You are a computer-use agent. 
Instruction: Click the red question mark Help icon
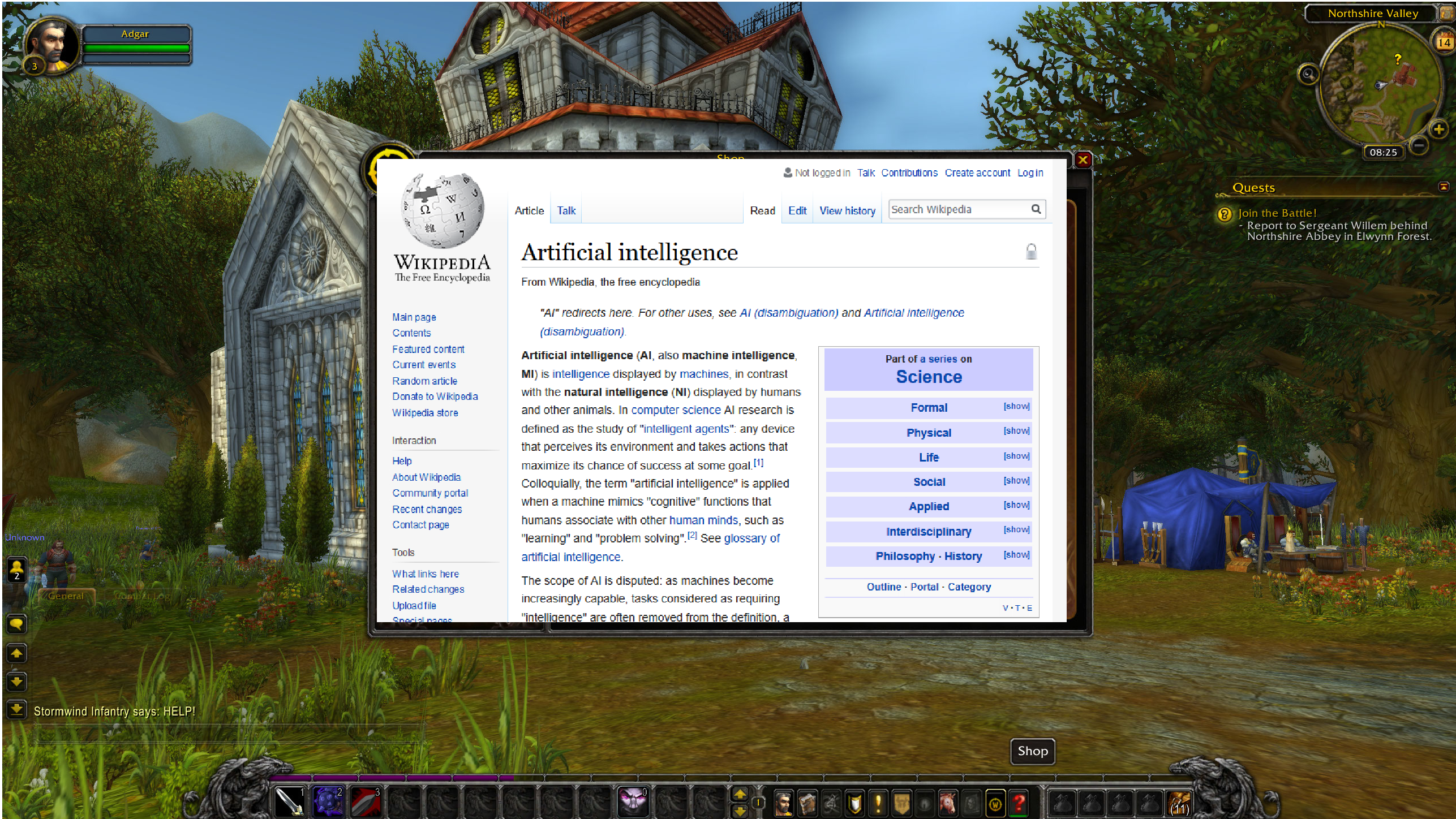coord(1019,803)
